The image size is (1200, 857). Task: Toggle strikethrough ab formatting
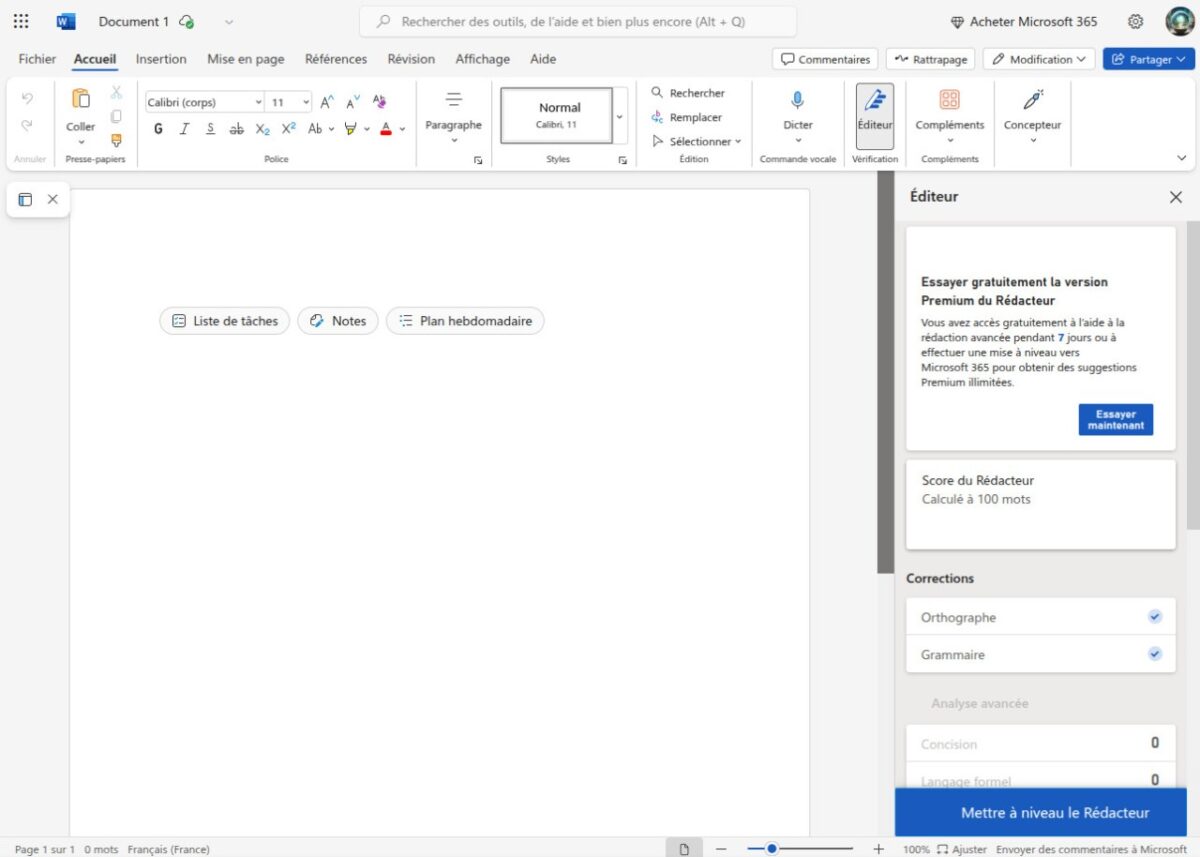click(236, 129)
